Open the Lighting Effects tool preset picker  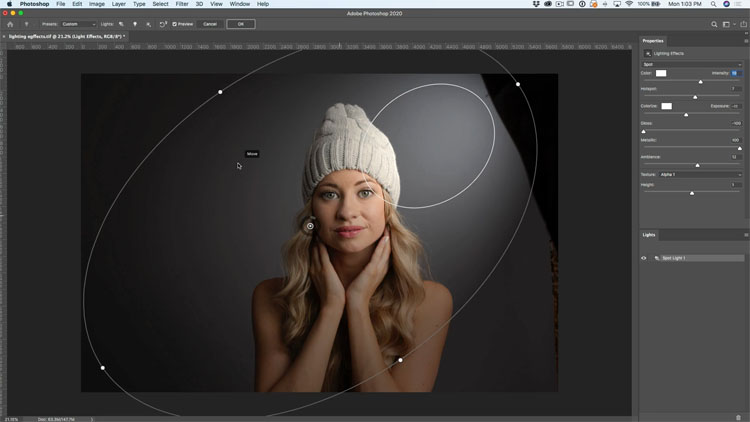coord(26,24)
